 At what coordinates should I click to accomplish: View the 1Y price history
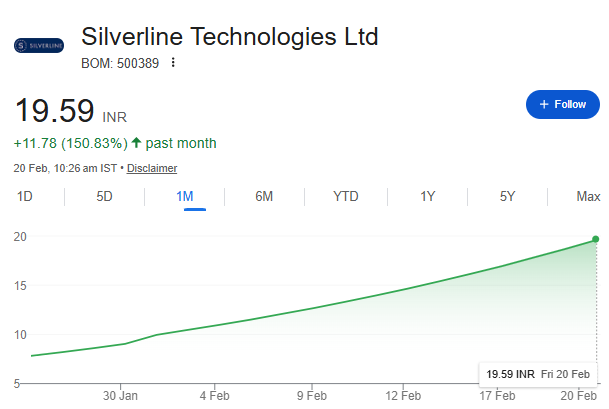tap(427, 196)
